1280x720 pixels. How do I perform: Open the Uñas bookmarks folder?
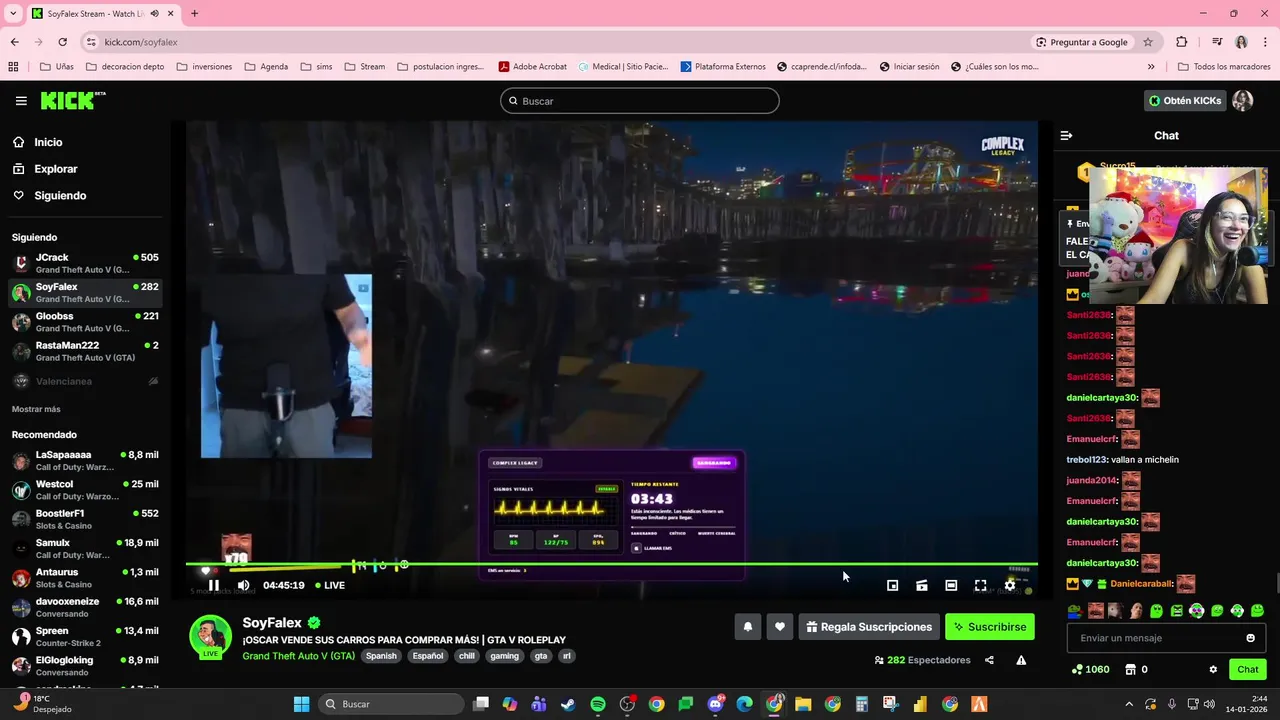click(57, 67)
